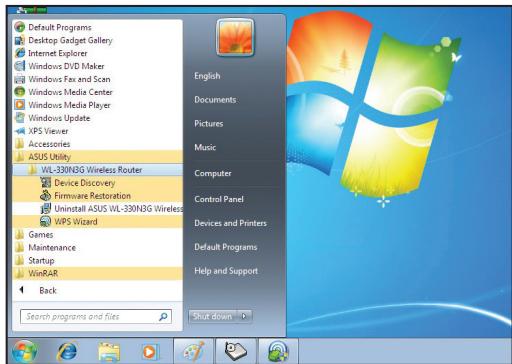Click the WPS Wizard icon in menu
This screenshot has height=364, width=512.
[x=46, y=221]
